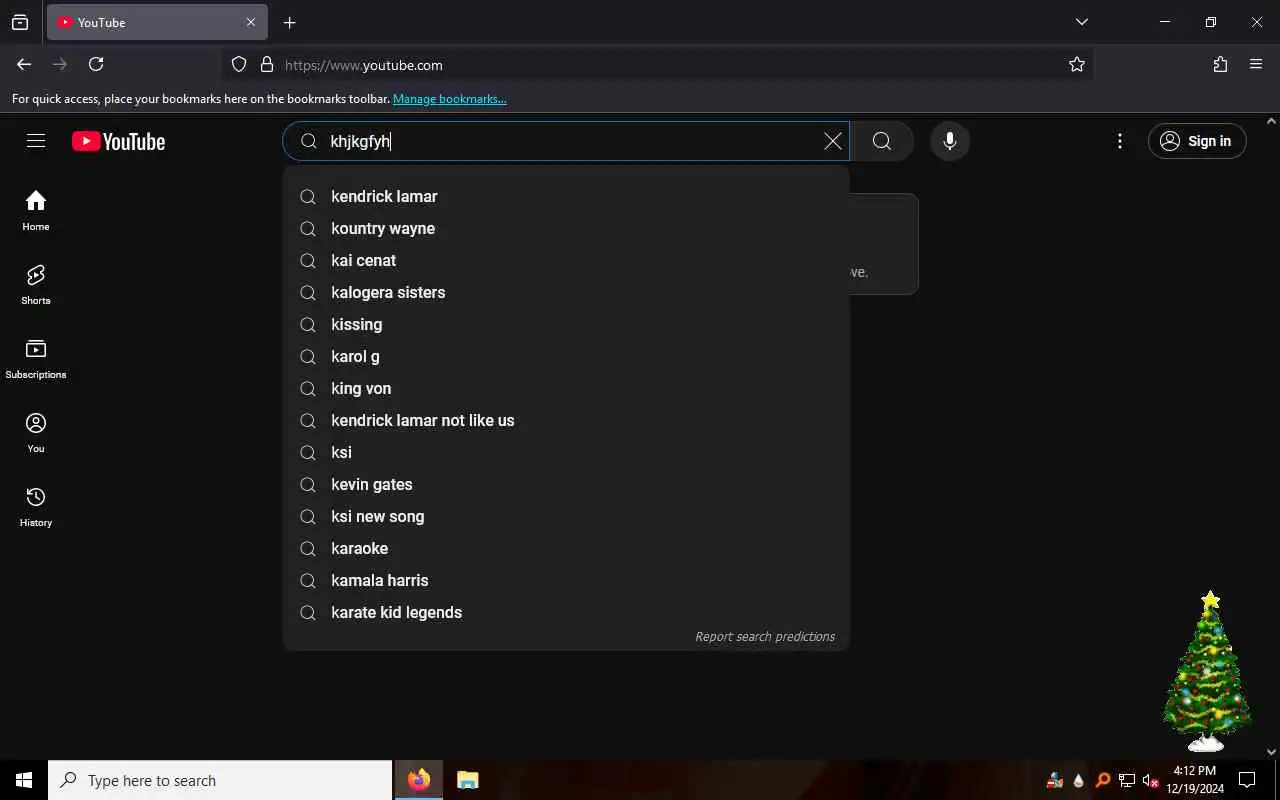Click 'Report search predictions' link
1280x800 pixels.
(x=765, y=636)
